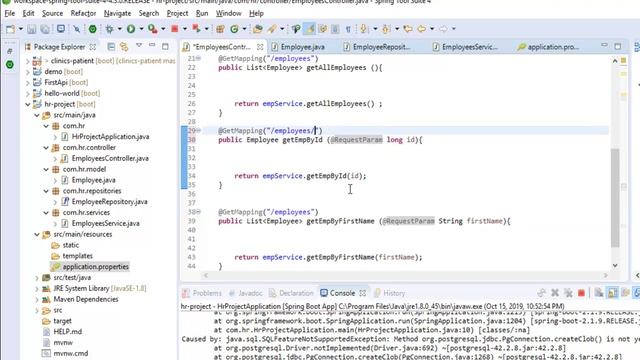Open the History view tab
Screen dimensions: 640x360
tap(394, 293)
